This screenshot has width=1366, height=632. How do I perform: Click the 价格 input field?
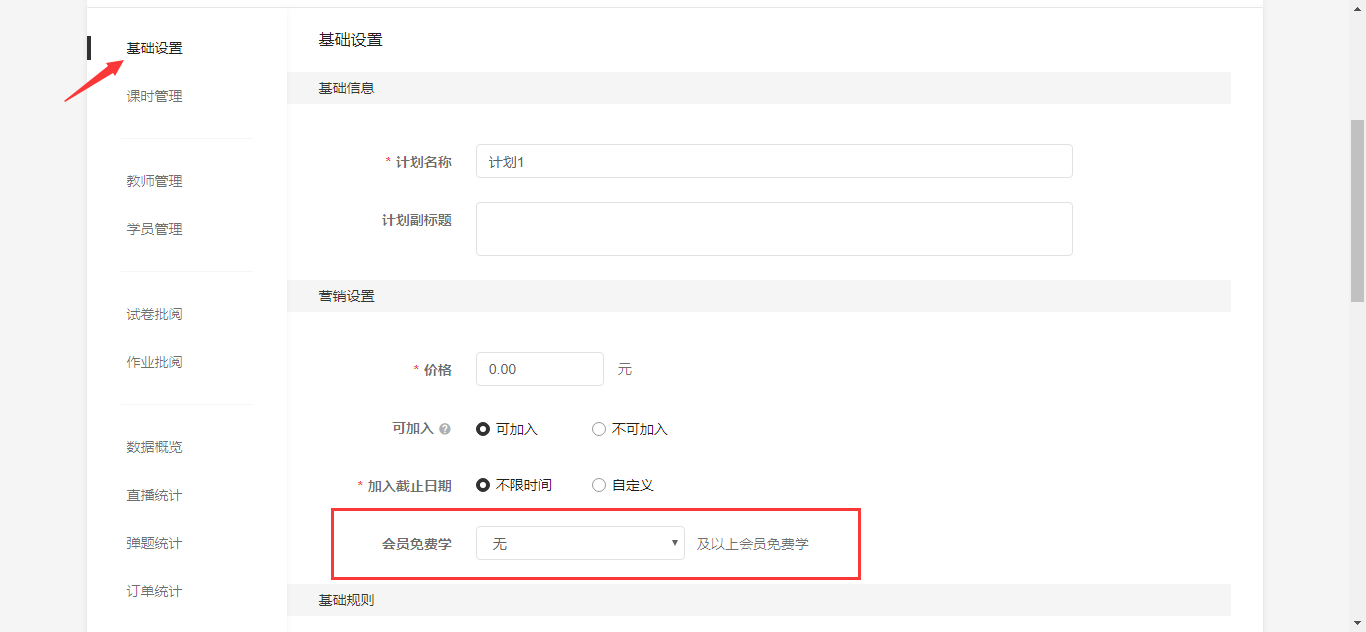[539, 369]
